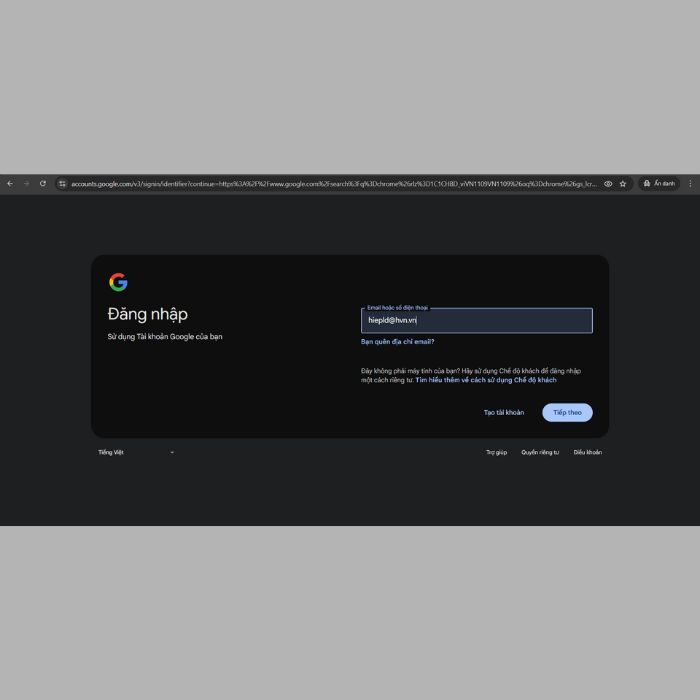Open 'Bạn quên địa chỉ email?' link
Screen dimensions: 700x700
[397, 342]
